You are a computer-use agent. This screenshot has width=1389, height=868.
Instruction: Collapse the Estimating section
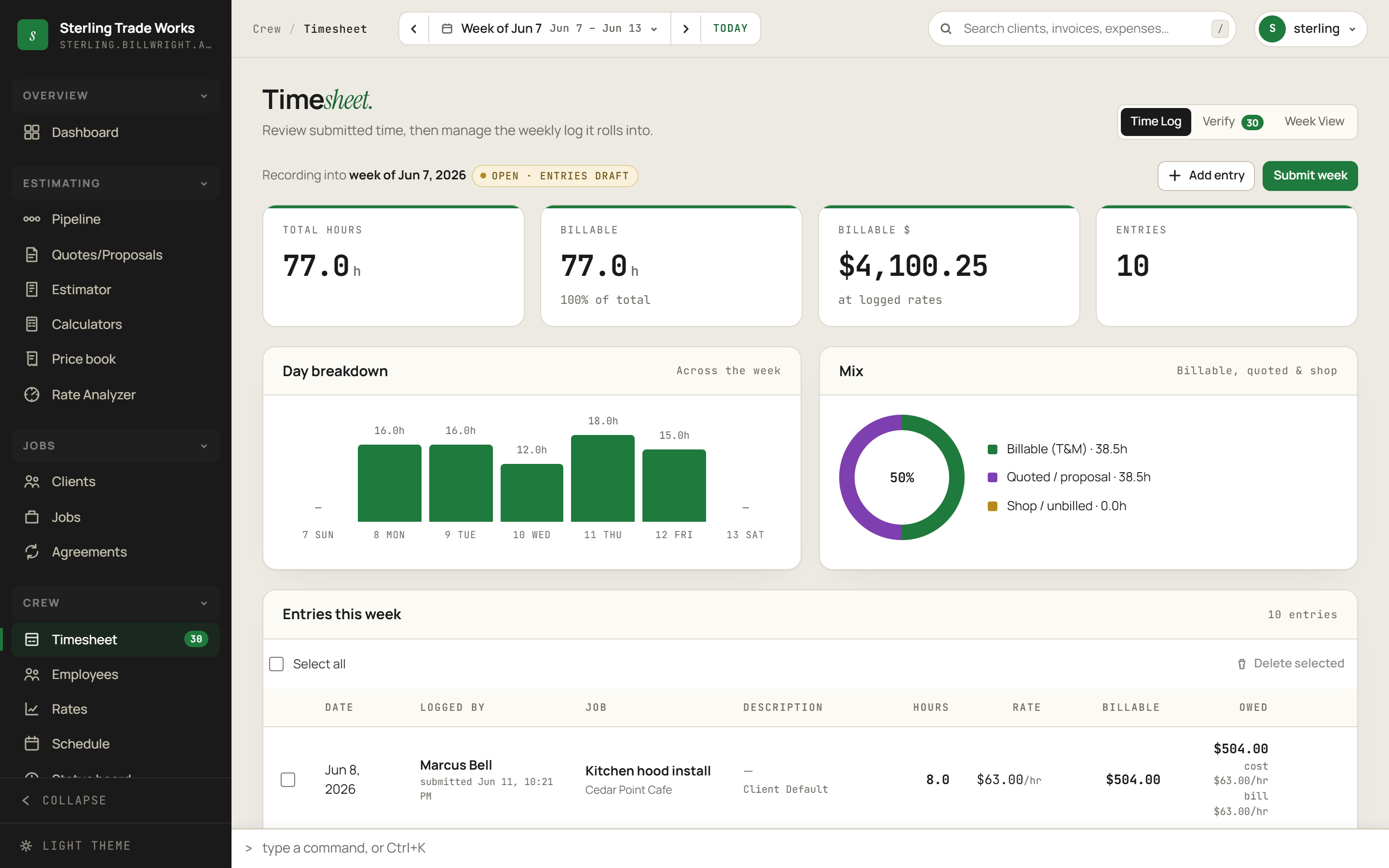115,184
